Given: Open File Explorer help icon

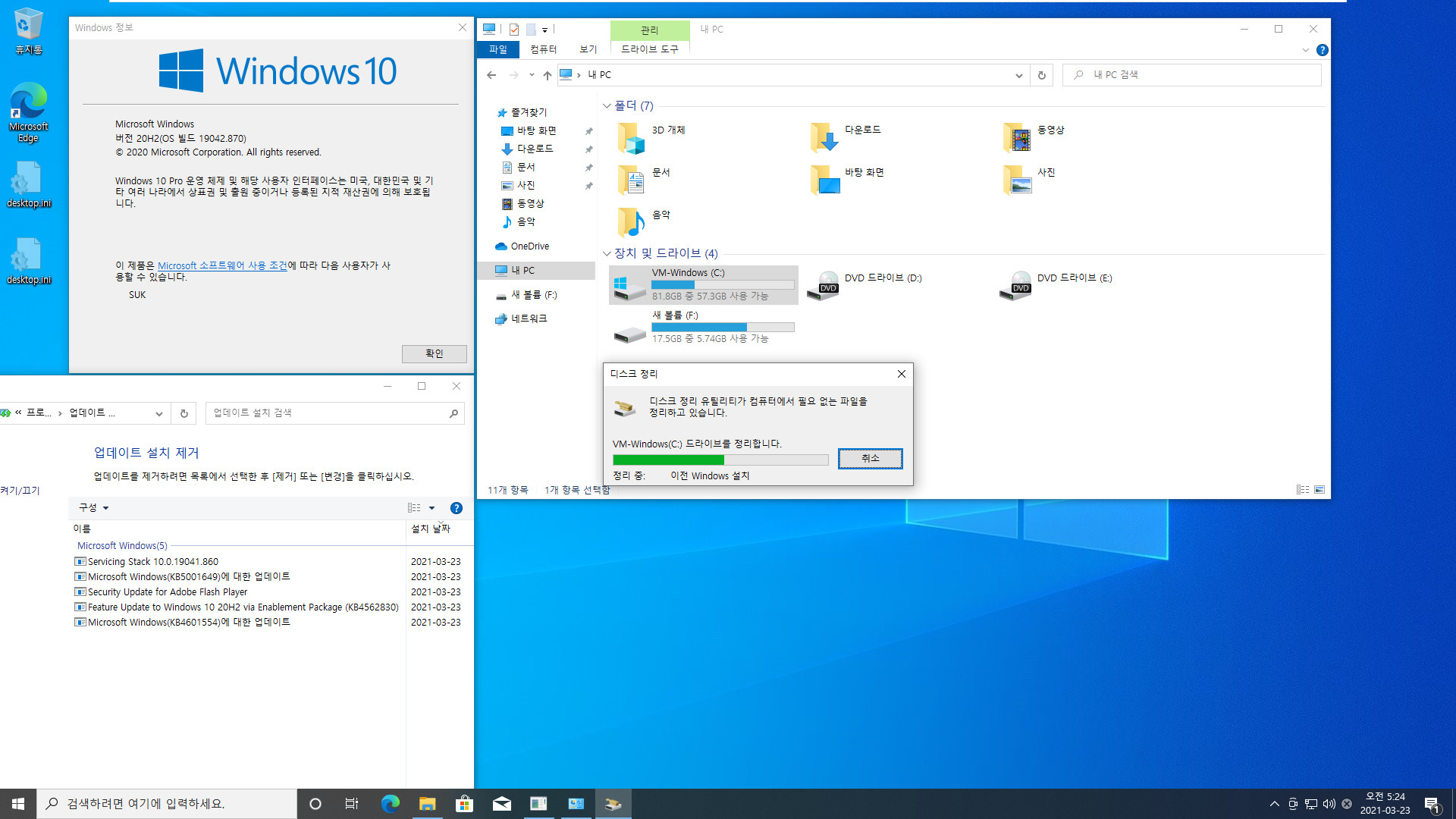Looking at the screenshot, I should click(1322, 50).
